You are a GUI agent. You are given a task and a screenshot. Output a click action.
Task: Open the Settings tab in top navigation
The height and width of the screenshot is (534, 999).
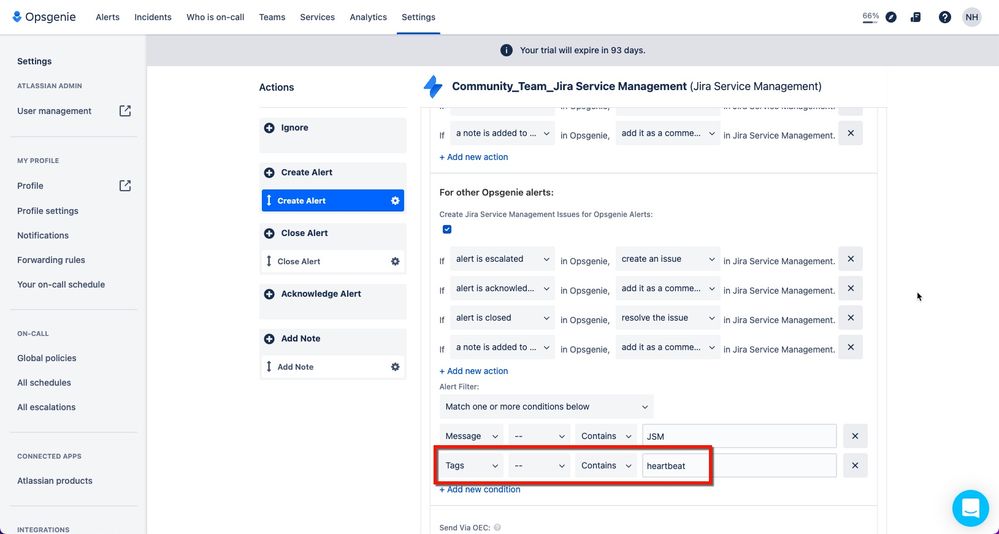point(419,17)
